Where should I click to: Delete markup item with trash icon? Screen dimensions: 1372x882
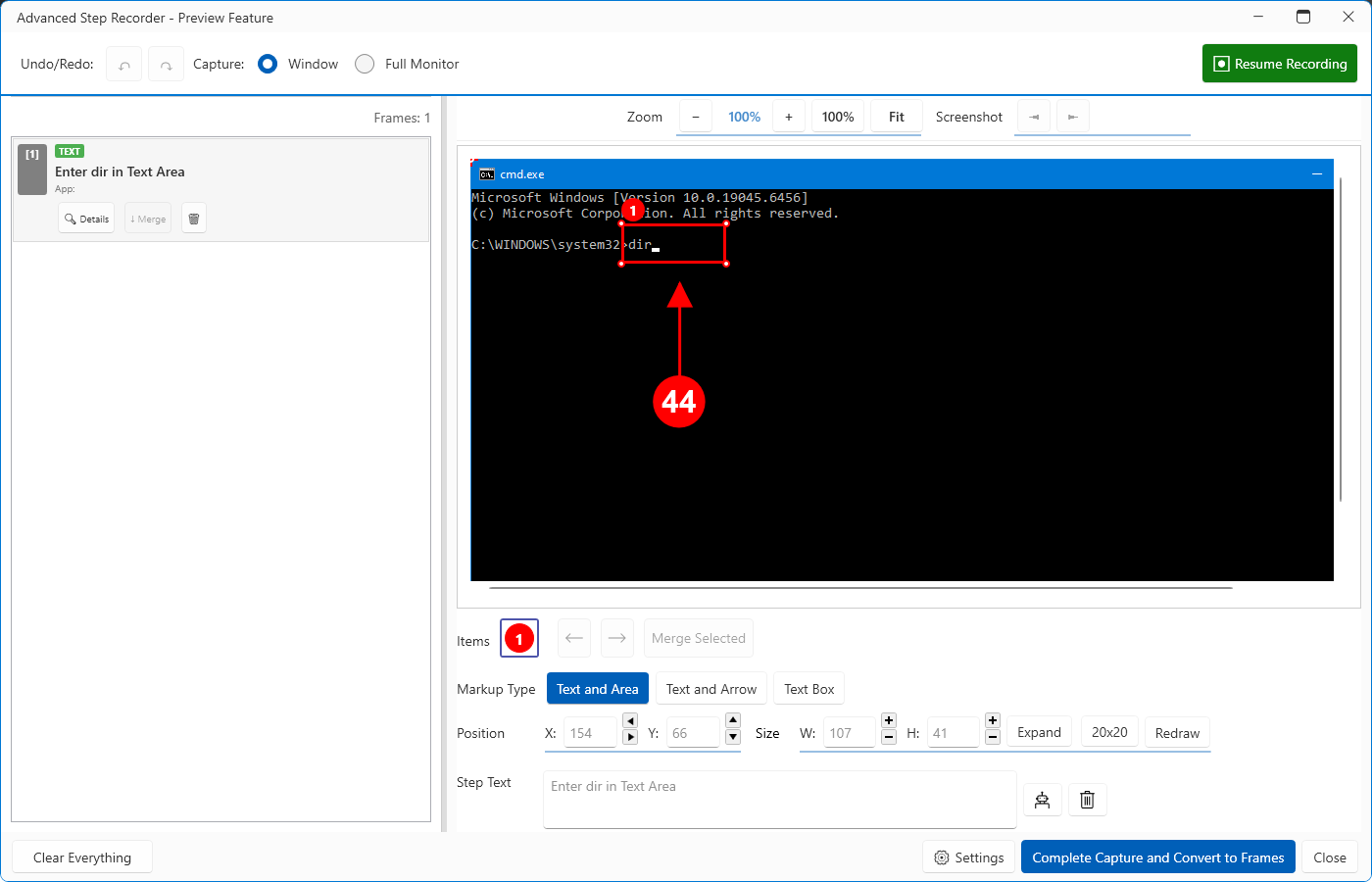(x=1087, y=800)
